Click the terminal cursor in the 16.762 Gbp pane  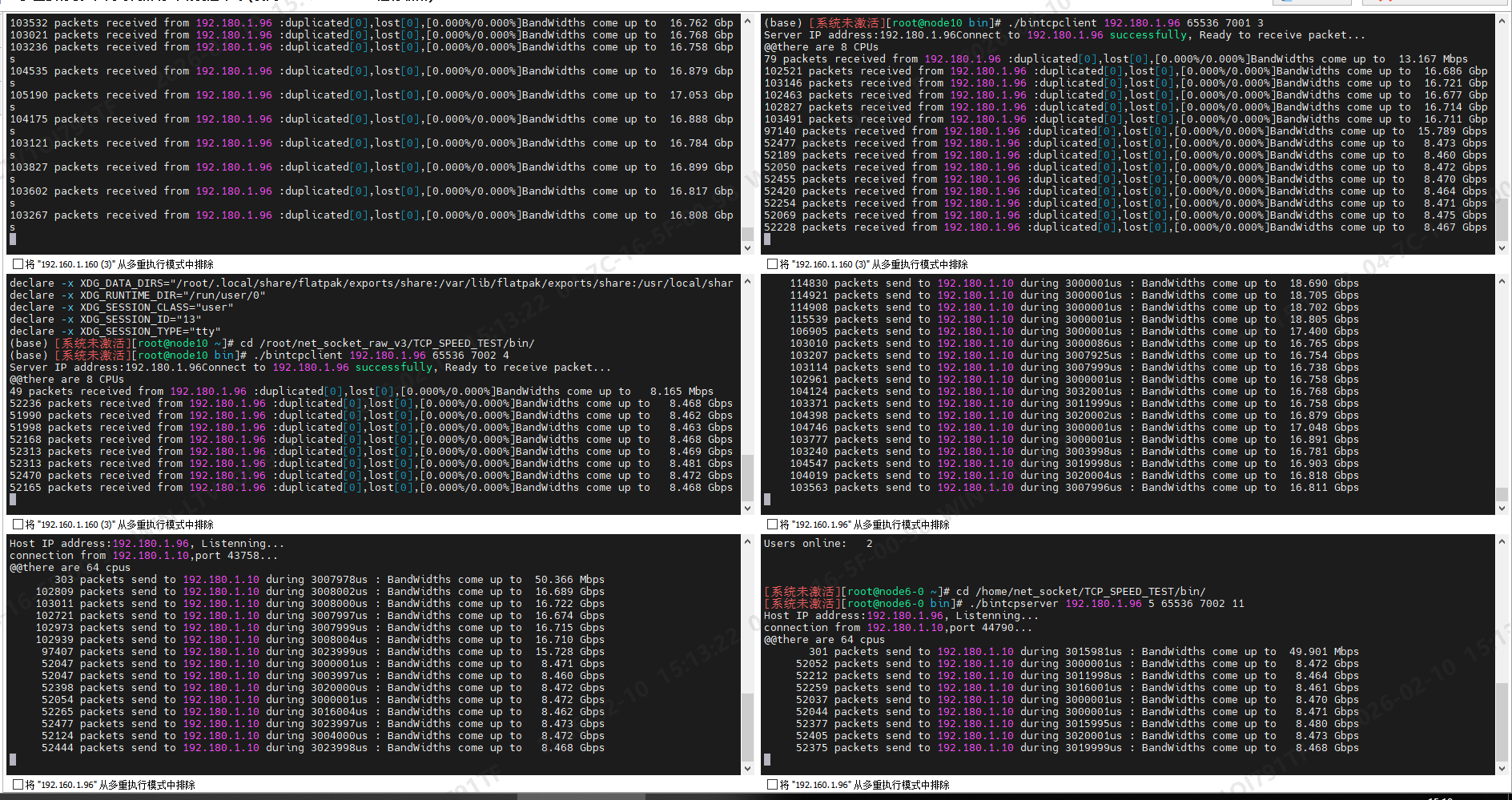[x=13, y=239]
